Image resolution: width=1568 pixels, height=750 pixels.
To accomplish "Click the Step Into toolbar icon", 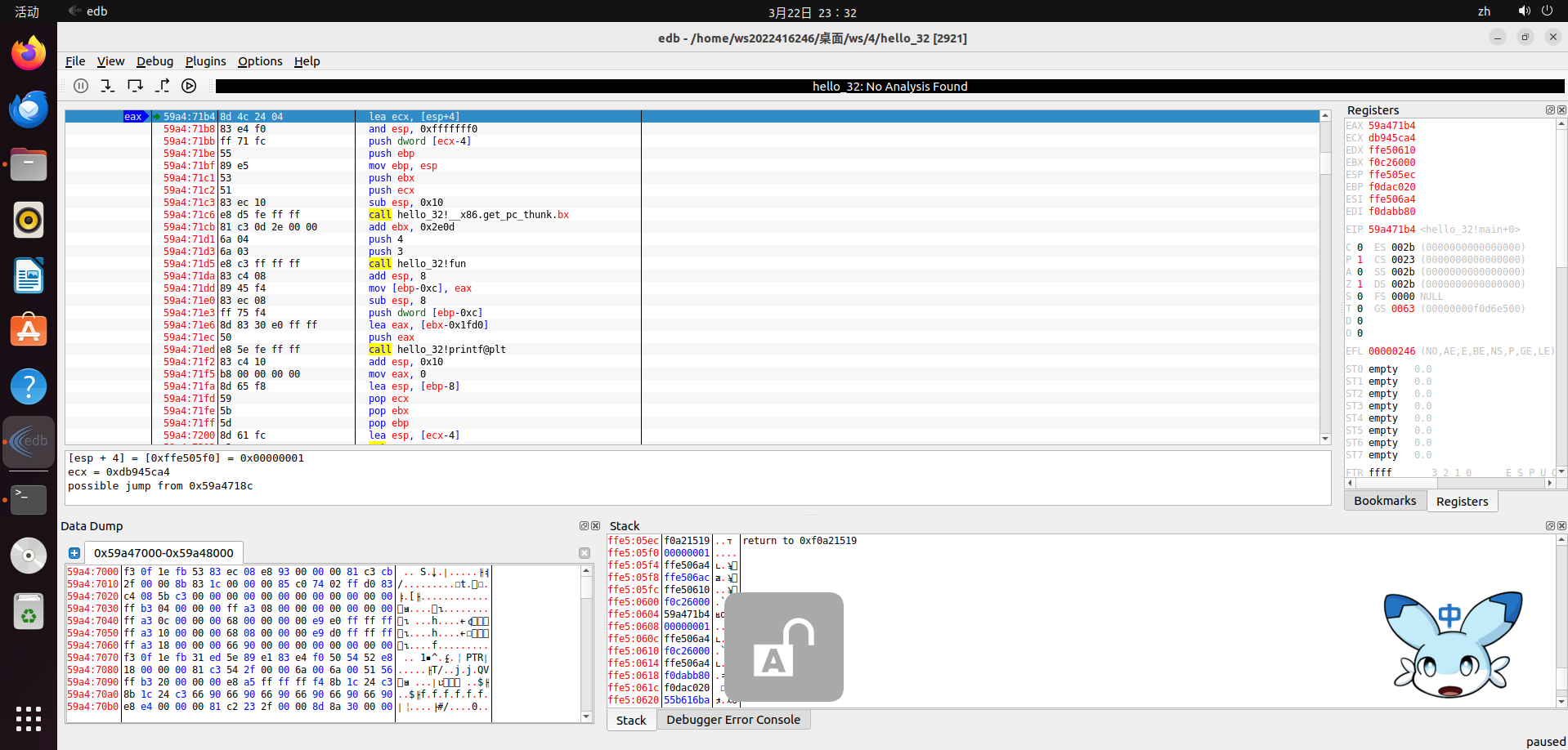I will pos(107,86).
